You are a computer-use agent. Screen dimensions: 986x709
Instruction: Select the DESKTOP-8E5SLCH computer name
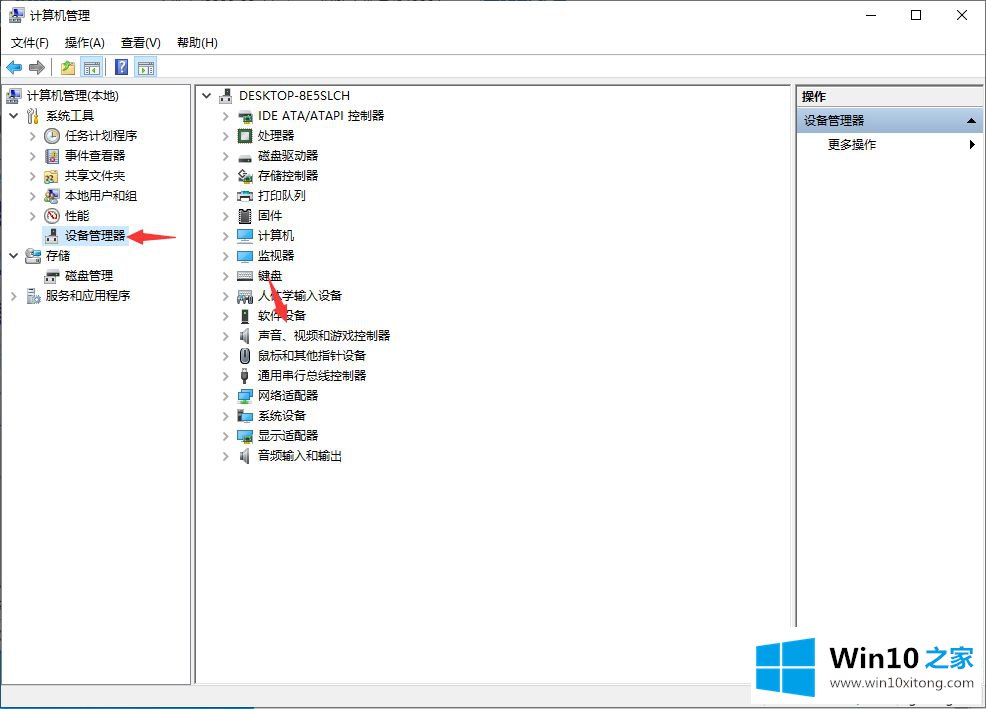coord(294,96)
